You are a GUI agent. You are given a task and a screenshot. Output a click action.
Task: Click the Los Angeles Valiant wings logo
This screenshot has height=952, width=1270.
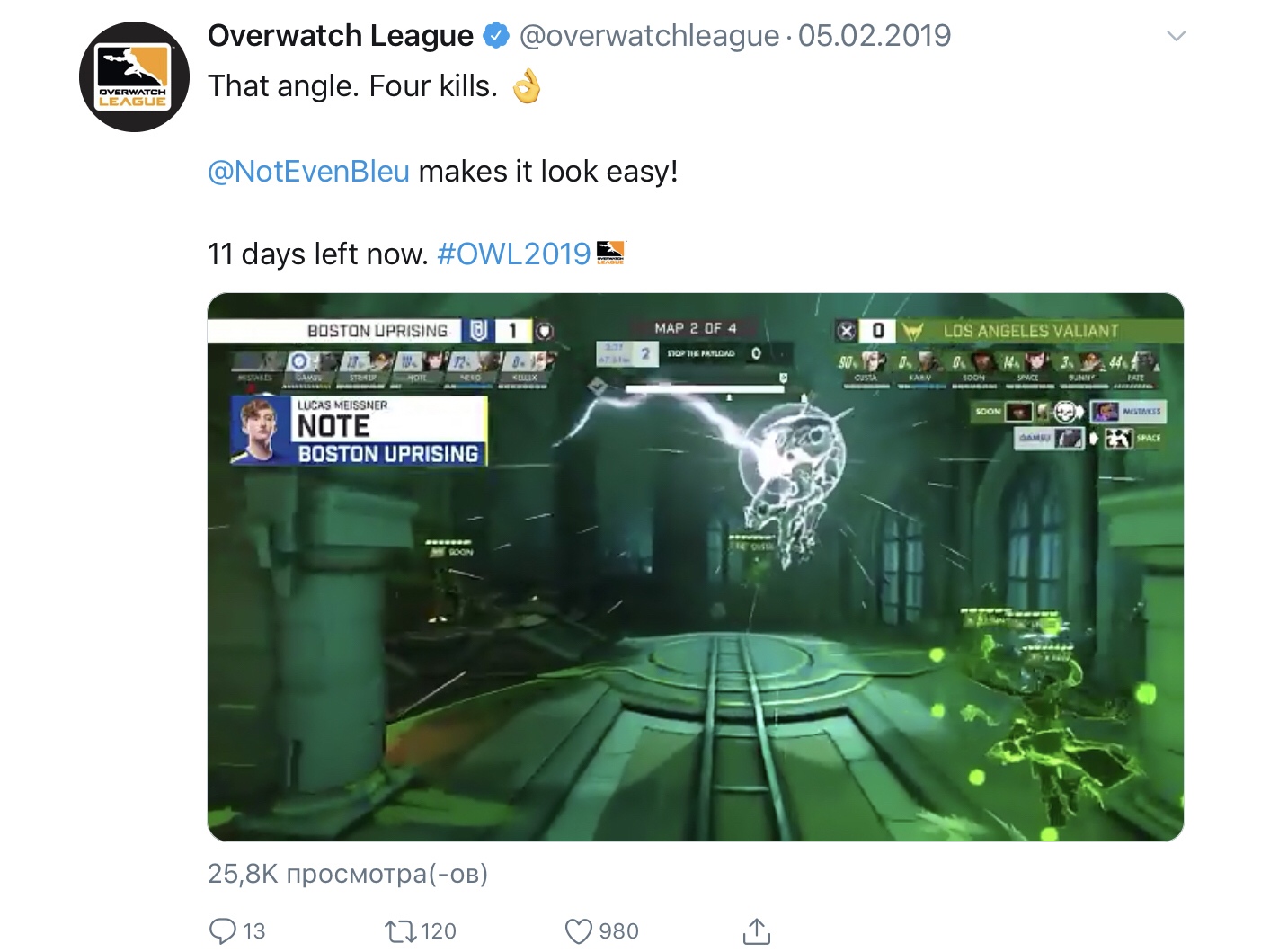tap(912, 332)
